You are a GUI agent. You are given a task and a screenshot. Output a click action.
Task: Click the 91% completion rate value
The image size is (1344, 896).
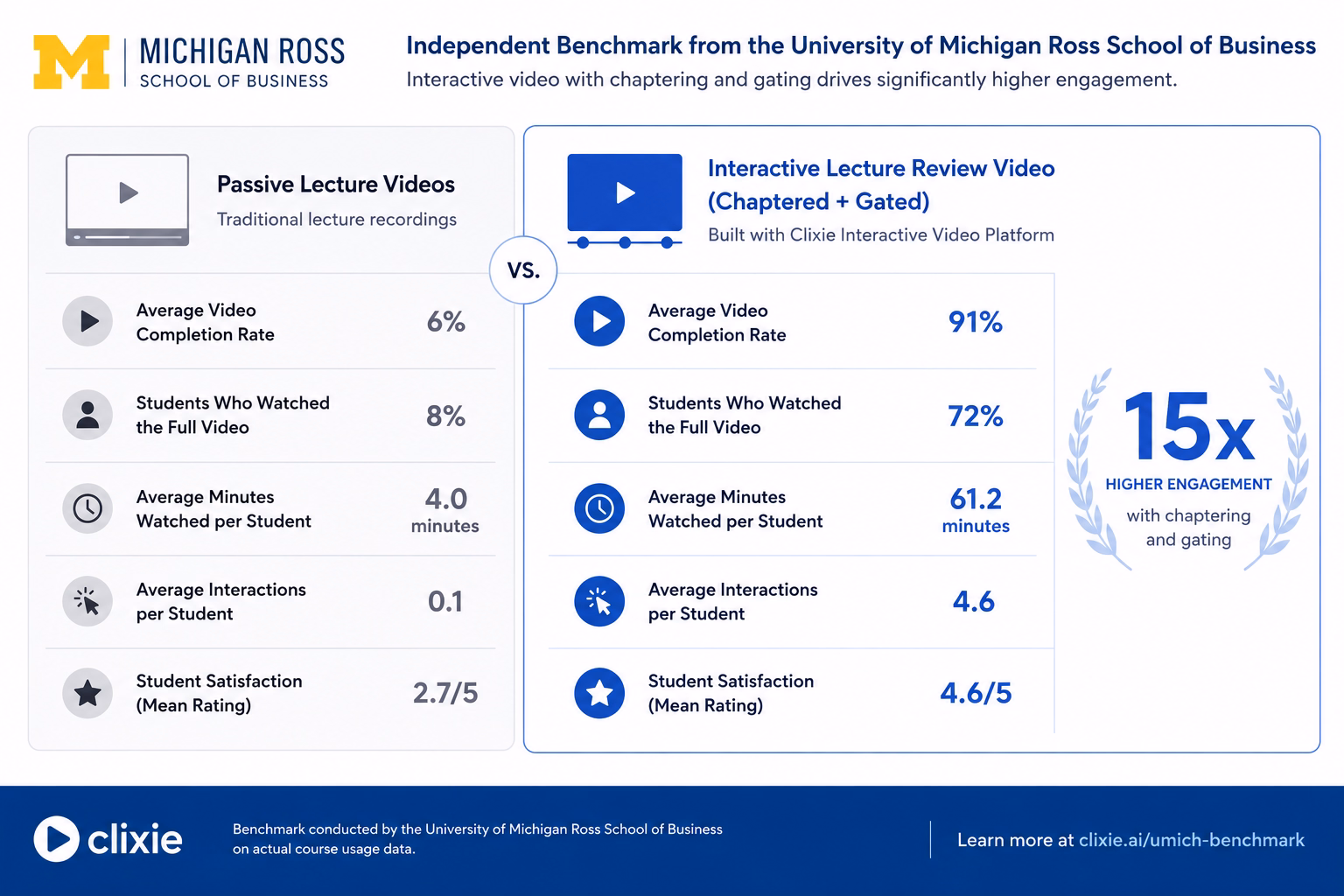(x=976, y=322)
